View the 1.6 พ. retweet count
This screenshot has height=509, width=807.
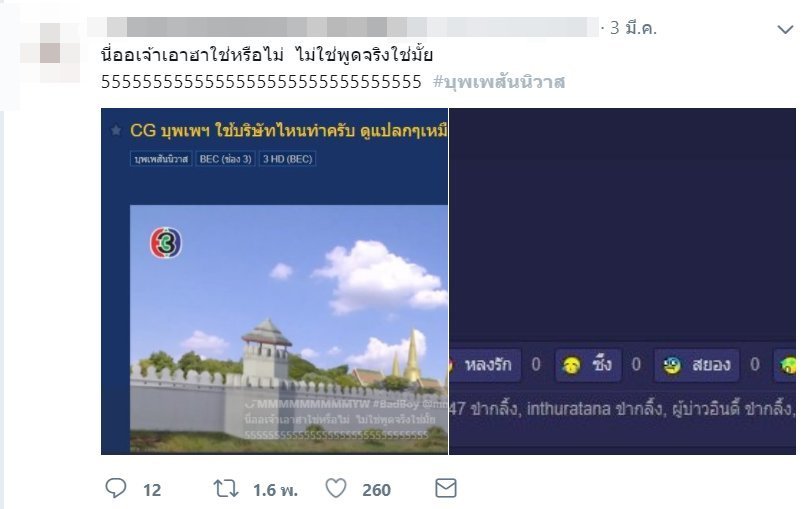275,490
